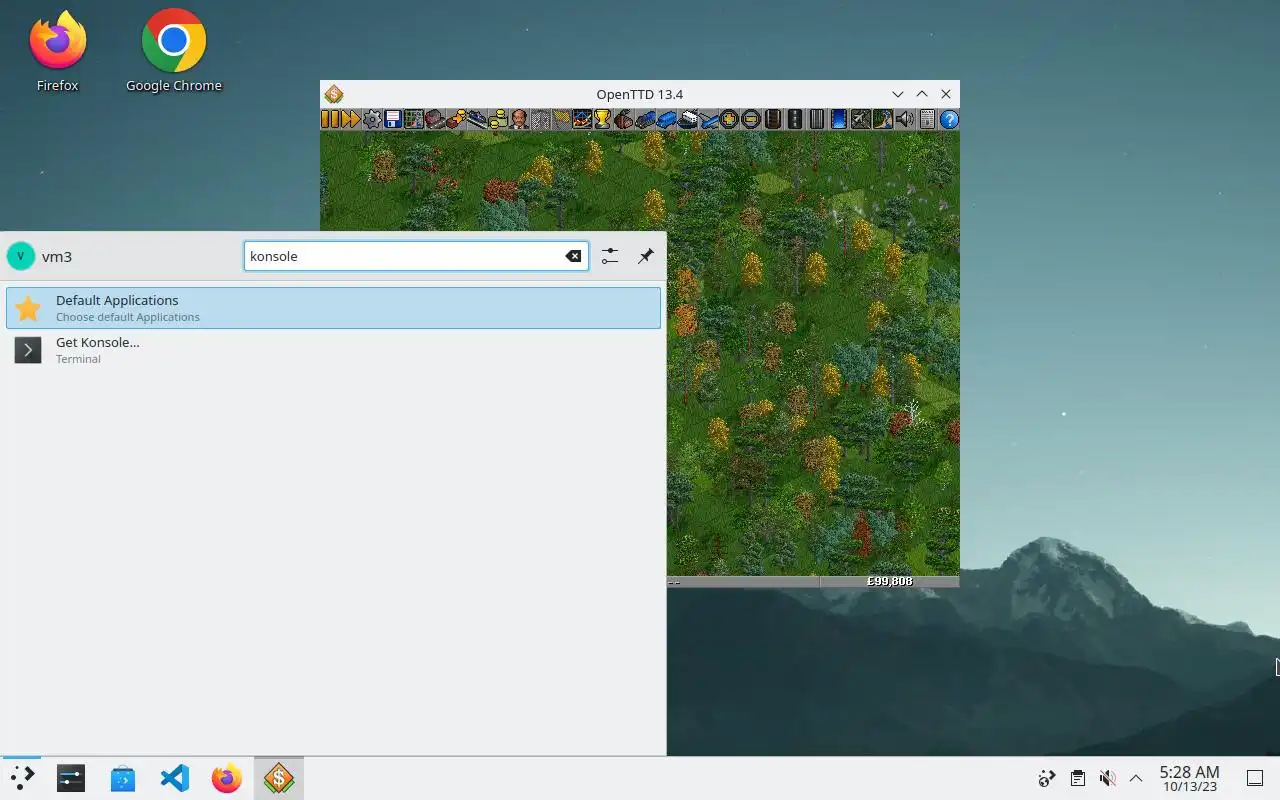The height and width of the screenshot is (800, 1280).
Task: Show company finances coins icon
Action: pos(498,120)
